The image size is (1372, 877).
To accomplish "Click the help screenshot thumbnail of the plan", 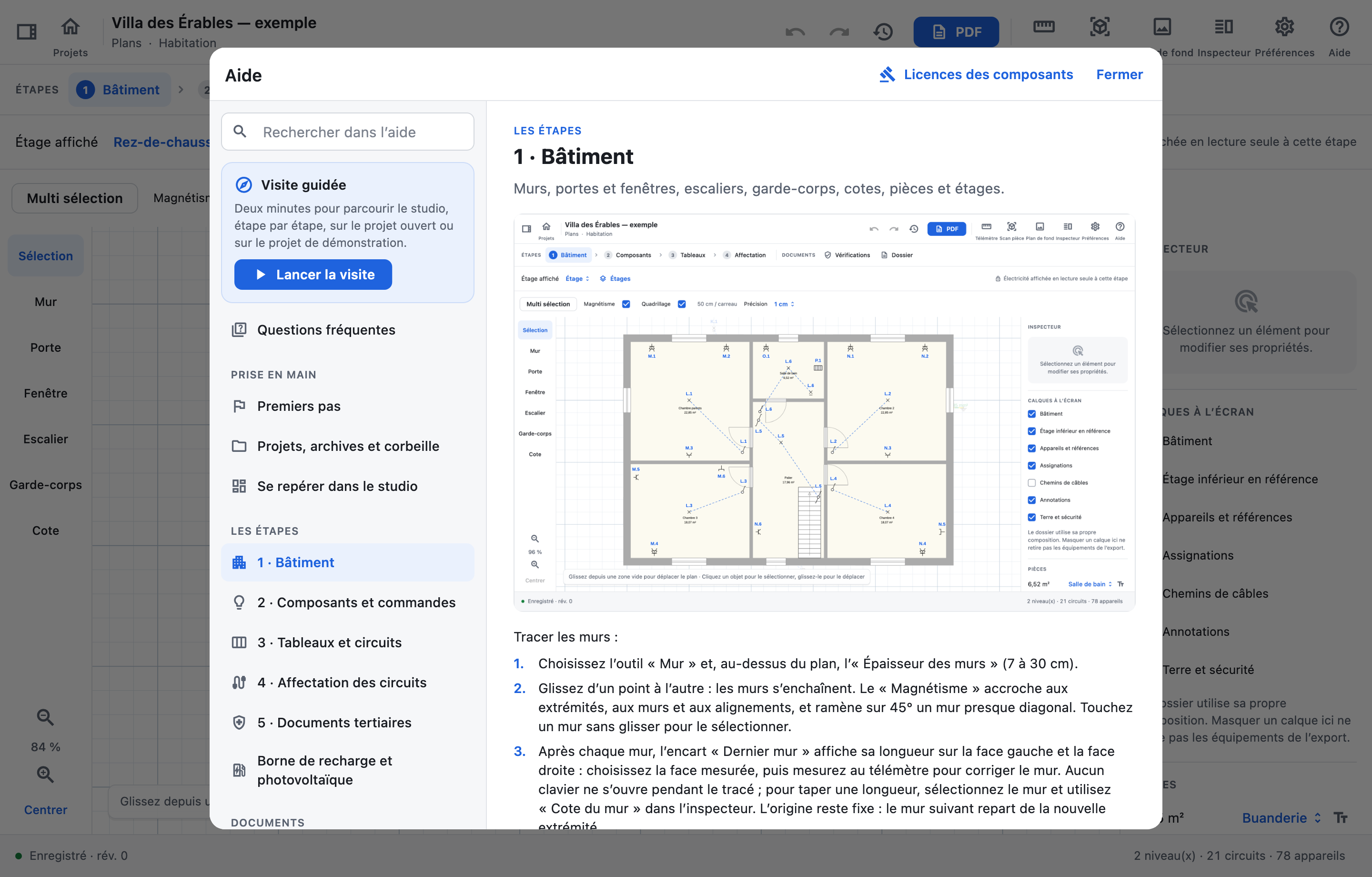I will point(824,413).
